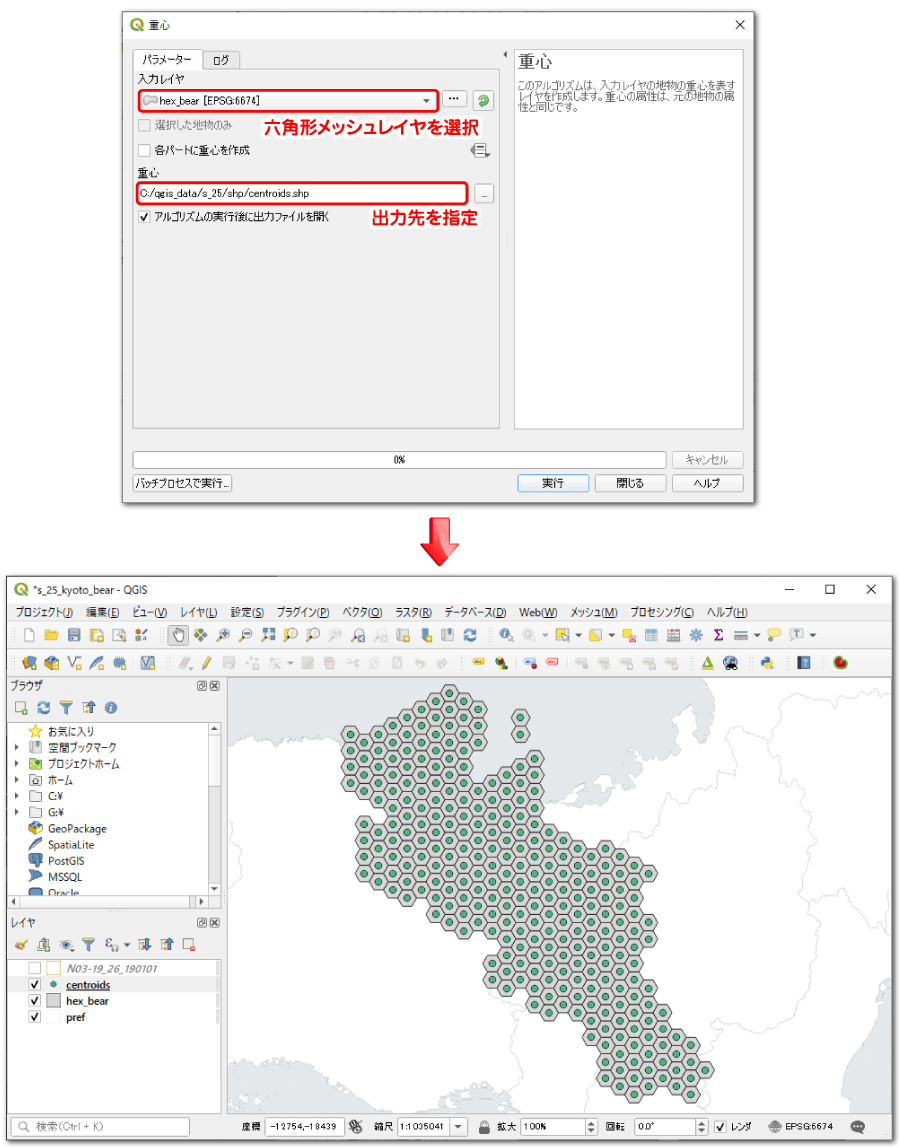Refresh the map canvas

click(x=470, y=635)
